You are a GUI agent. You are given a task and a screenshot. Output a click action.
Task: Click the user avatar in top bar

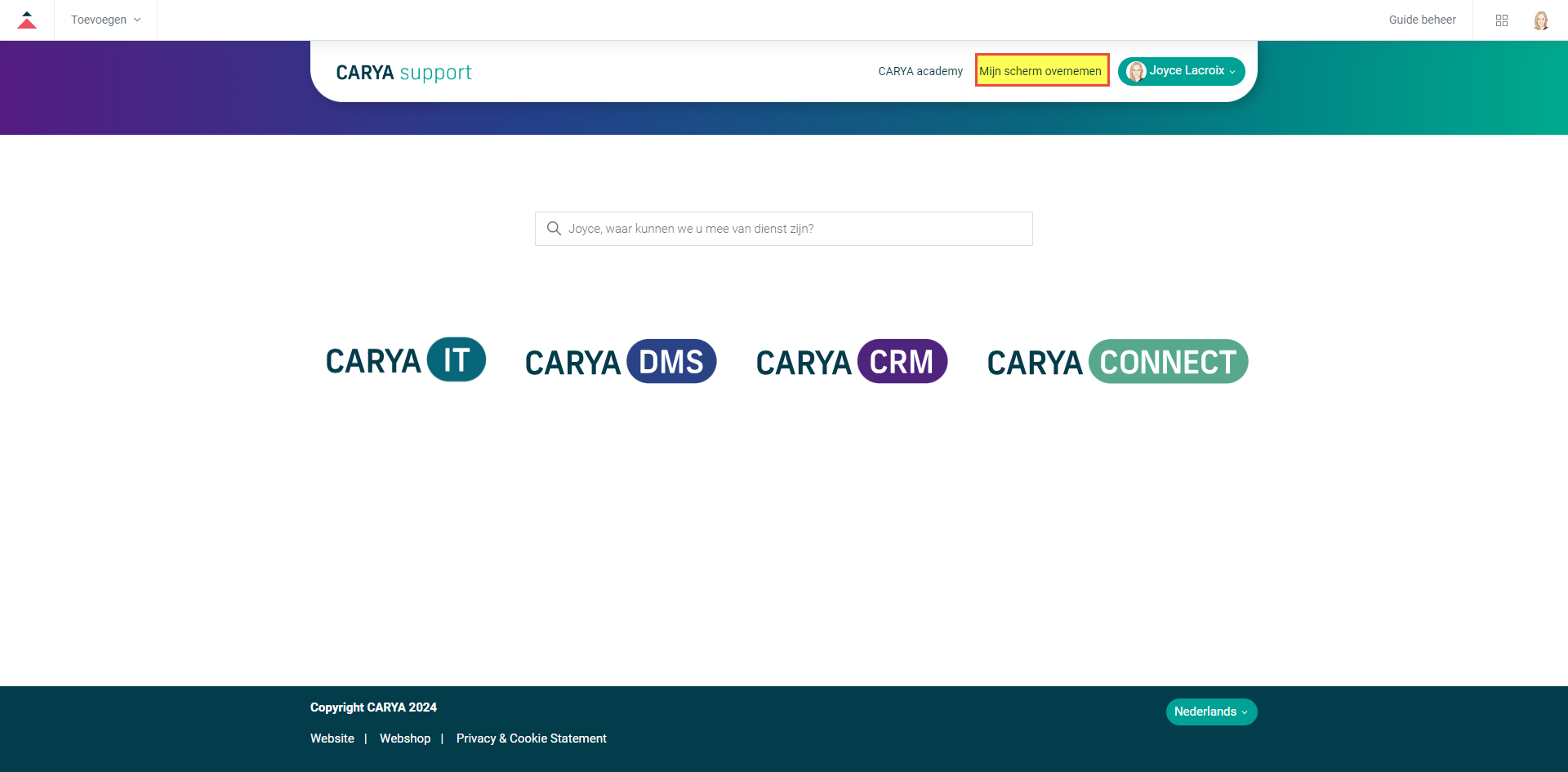pyautogui.click(x=1541, y=20)
